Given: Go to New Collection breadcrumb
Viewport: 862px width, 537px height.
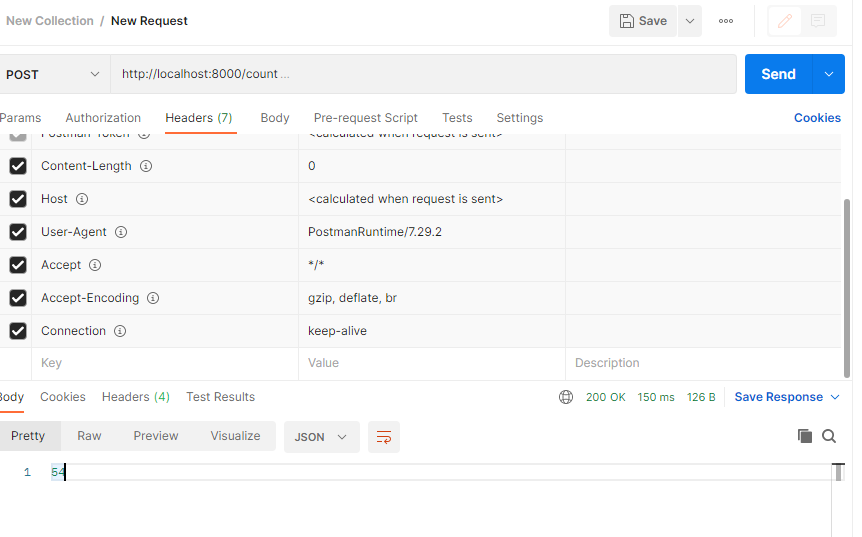Looking at the screenshot, I should pos(50,21).
